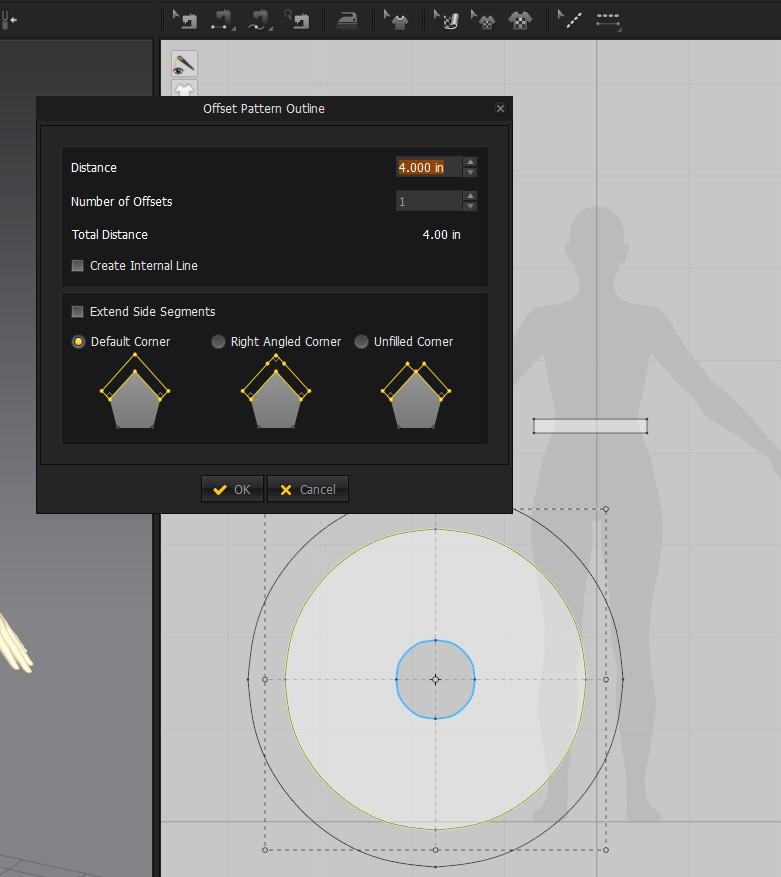
Task: Click the center point of the circular pattern
Action: click(x=436, y=680)
